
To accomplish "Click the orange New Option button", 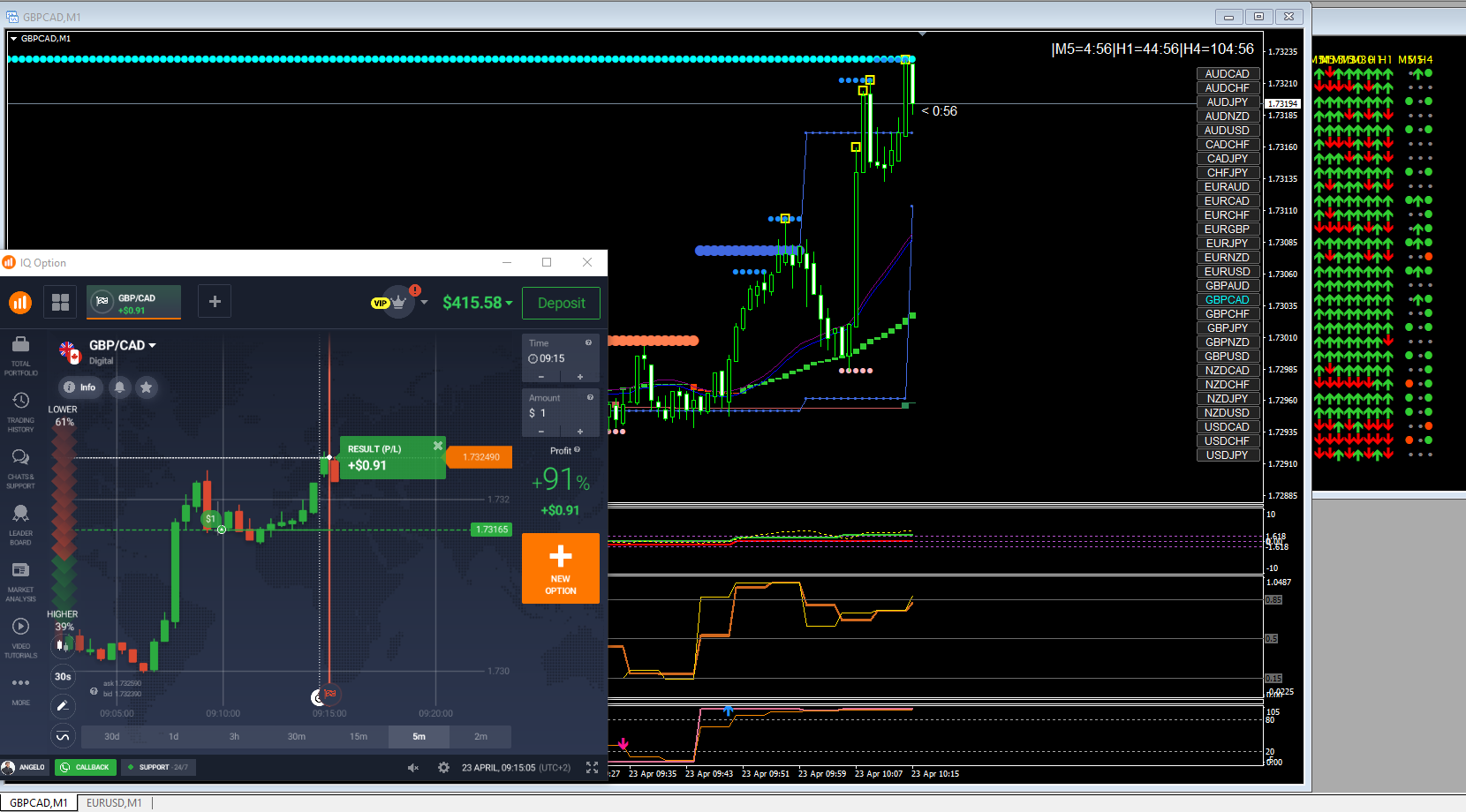I will [561, 568].
